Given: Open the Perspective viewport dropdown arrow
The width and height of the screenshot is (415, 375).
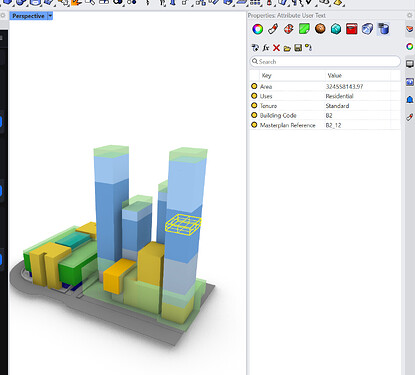Looking at the screenshot, I should coord(50,16).
